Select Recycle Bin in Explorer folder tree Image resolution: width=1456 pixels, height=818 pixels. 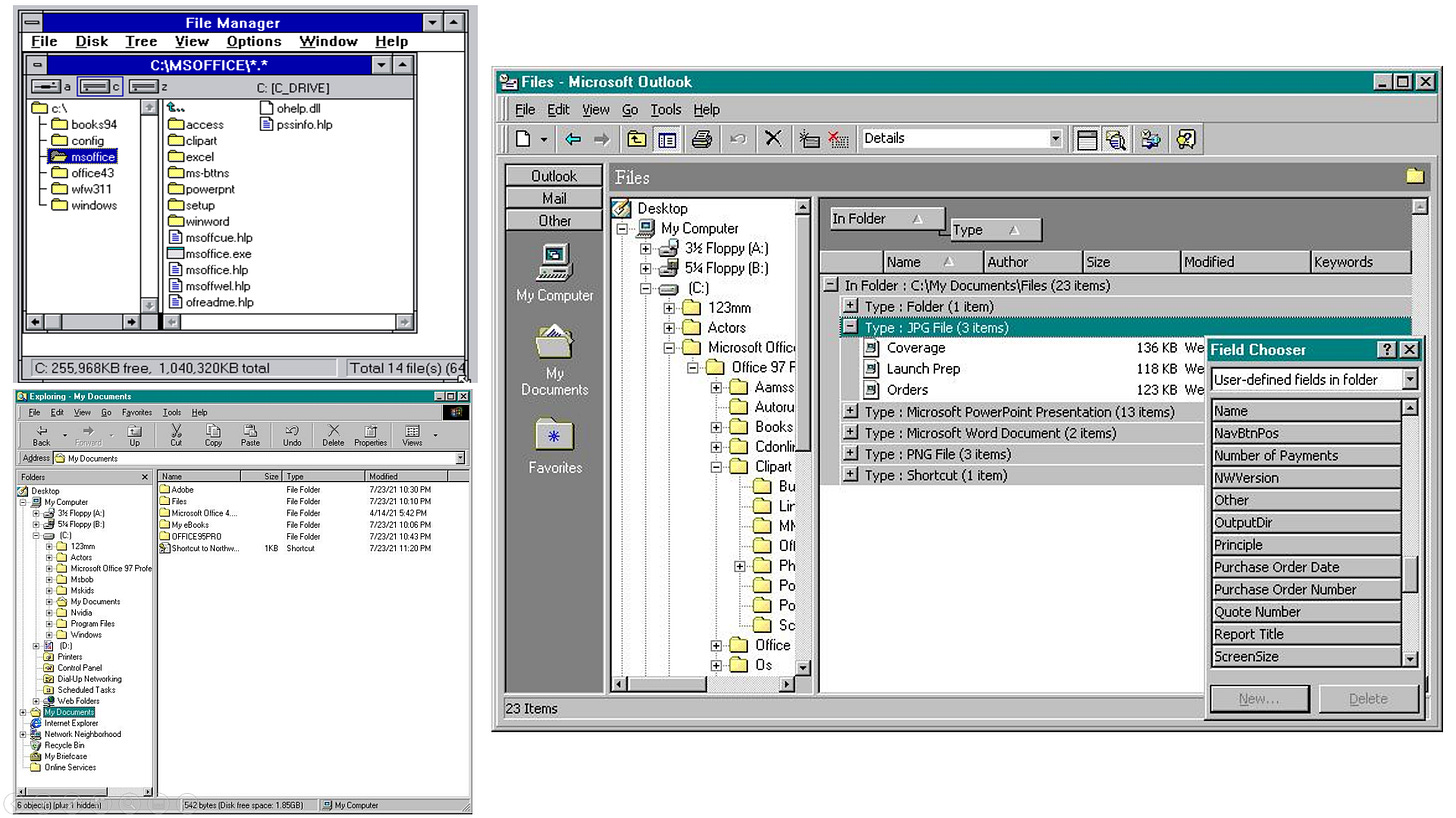57,745
